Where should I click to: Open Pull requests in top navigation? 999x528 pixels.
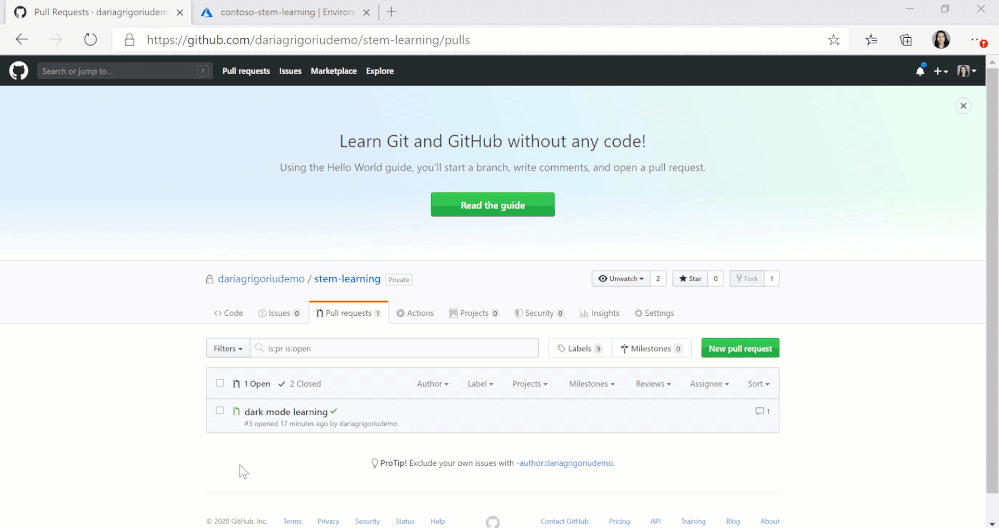pos(246,71)
